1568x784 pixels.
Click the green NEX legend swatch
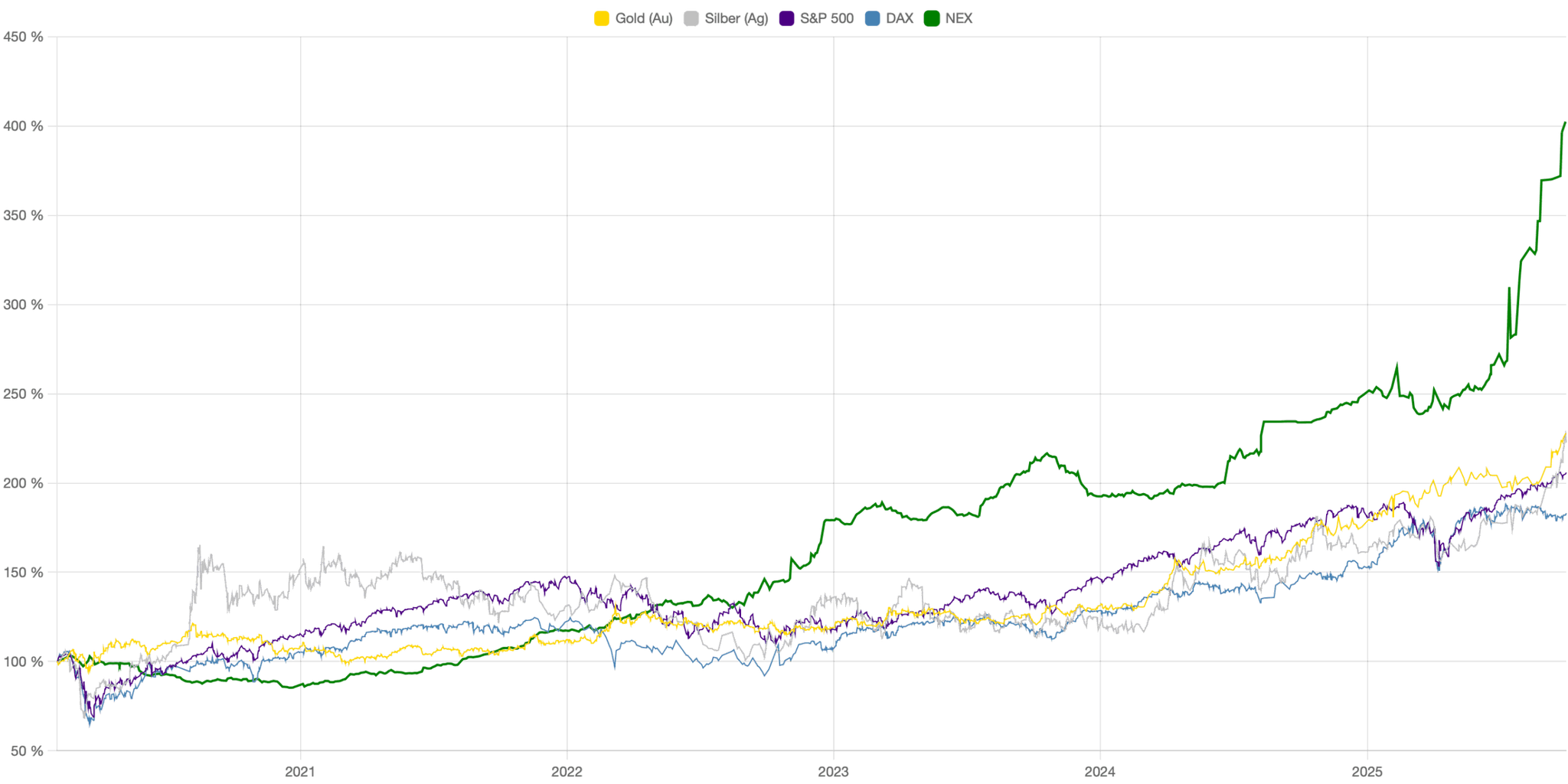pyautogui.click(x=932, y=18)
